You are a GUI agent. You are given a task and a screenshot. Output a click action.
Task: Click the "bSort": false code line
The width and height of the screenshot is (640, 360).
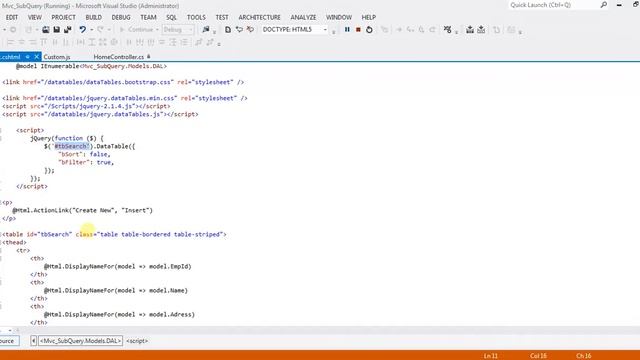(x=84, y=154)
